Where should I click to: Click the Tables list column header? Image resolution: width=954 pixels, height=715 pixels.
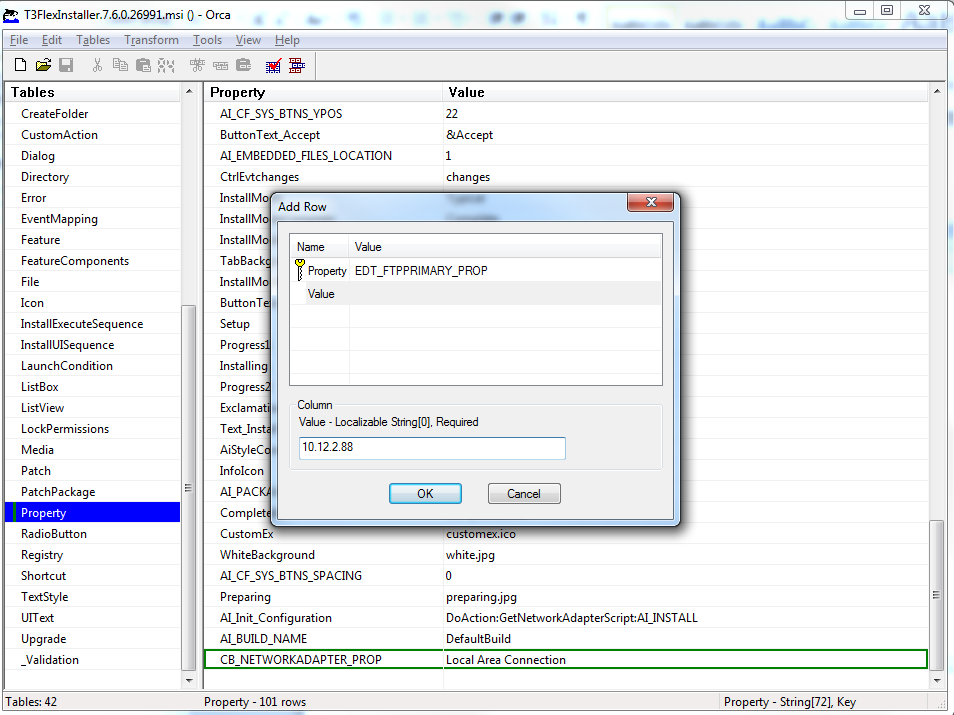(x=93, y=92)
